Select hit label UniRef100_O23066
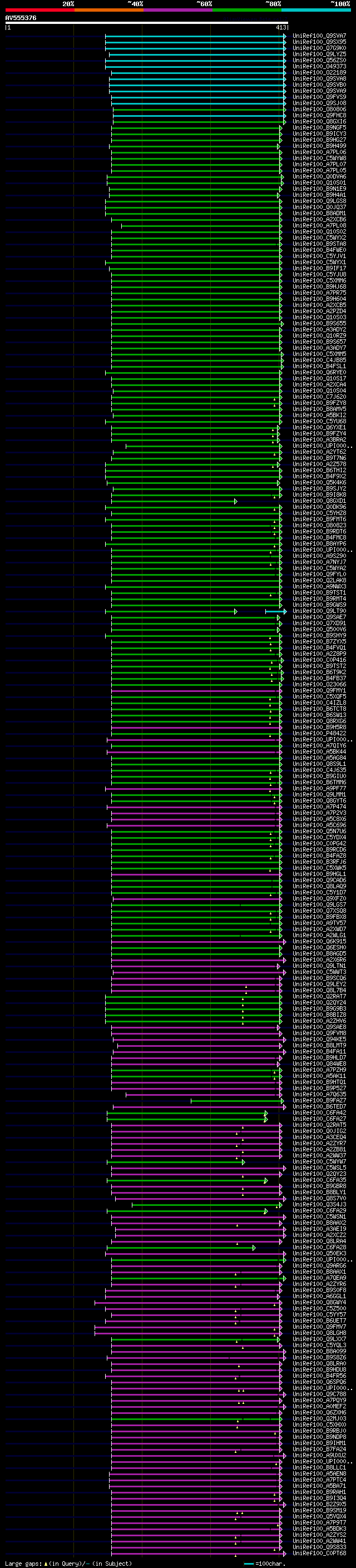Image resolution: width=356 pixels, height=1568 pixels. pos(319,684)
